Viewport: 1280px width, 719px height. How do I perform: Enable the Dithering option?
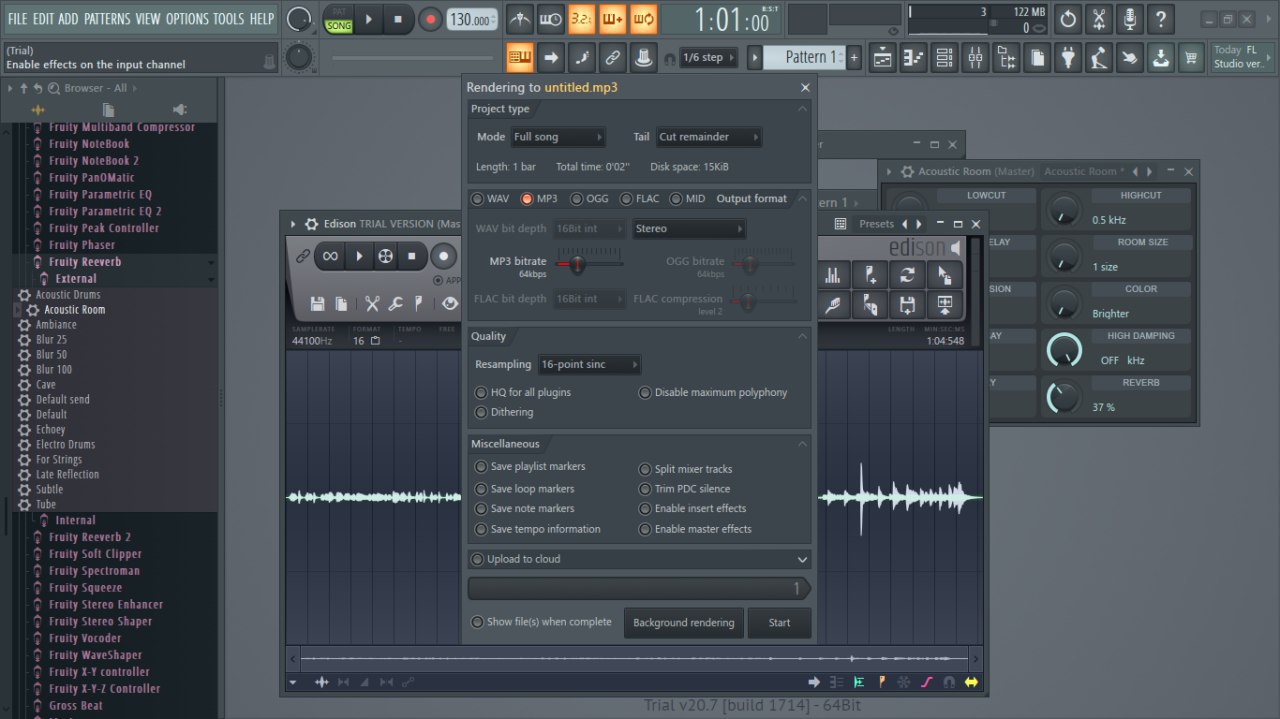504,412
